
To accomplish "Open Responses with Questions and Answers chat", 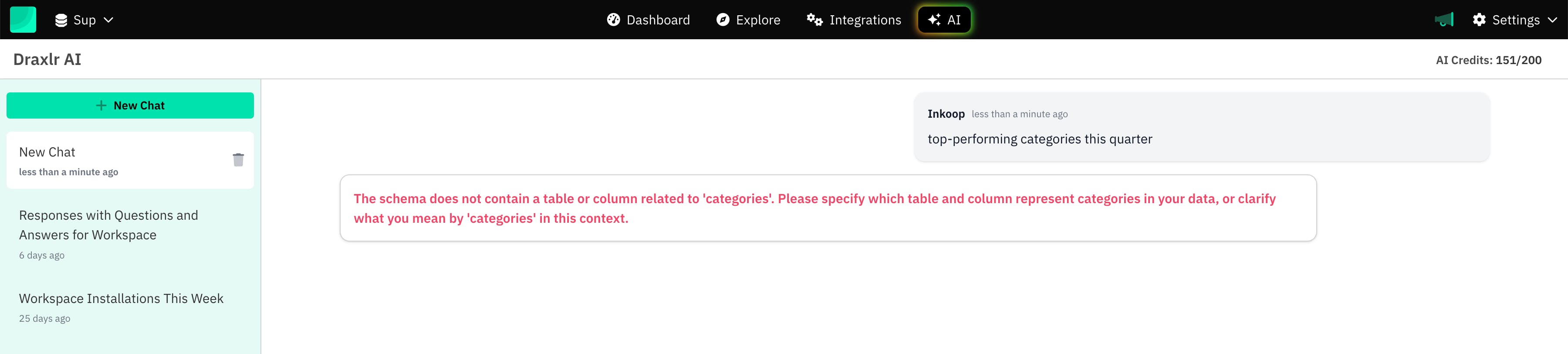I will click(108, 225).
